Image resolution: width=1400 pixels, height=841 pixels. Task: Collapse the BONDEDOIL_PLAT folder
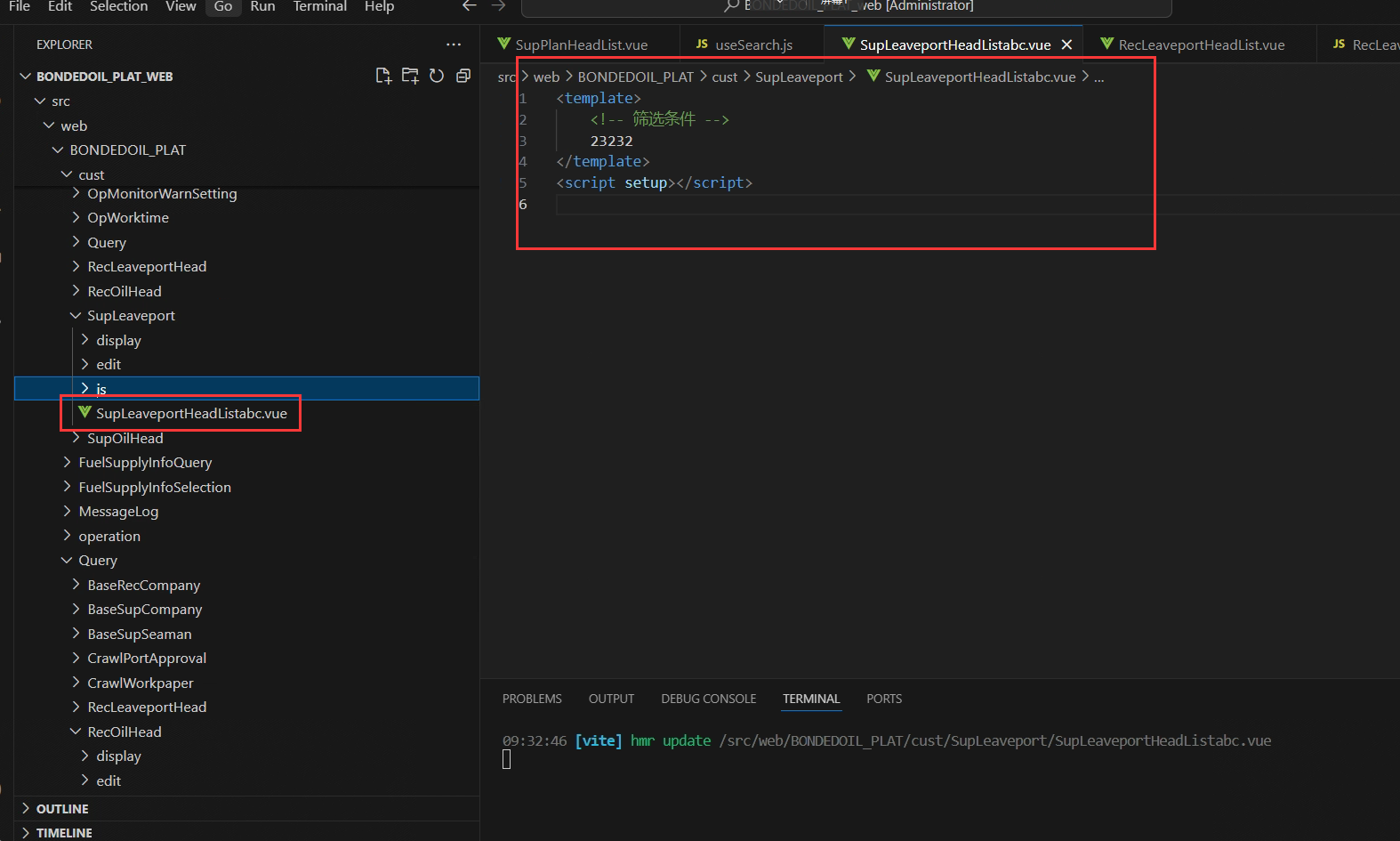coord(247,150)
